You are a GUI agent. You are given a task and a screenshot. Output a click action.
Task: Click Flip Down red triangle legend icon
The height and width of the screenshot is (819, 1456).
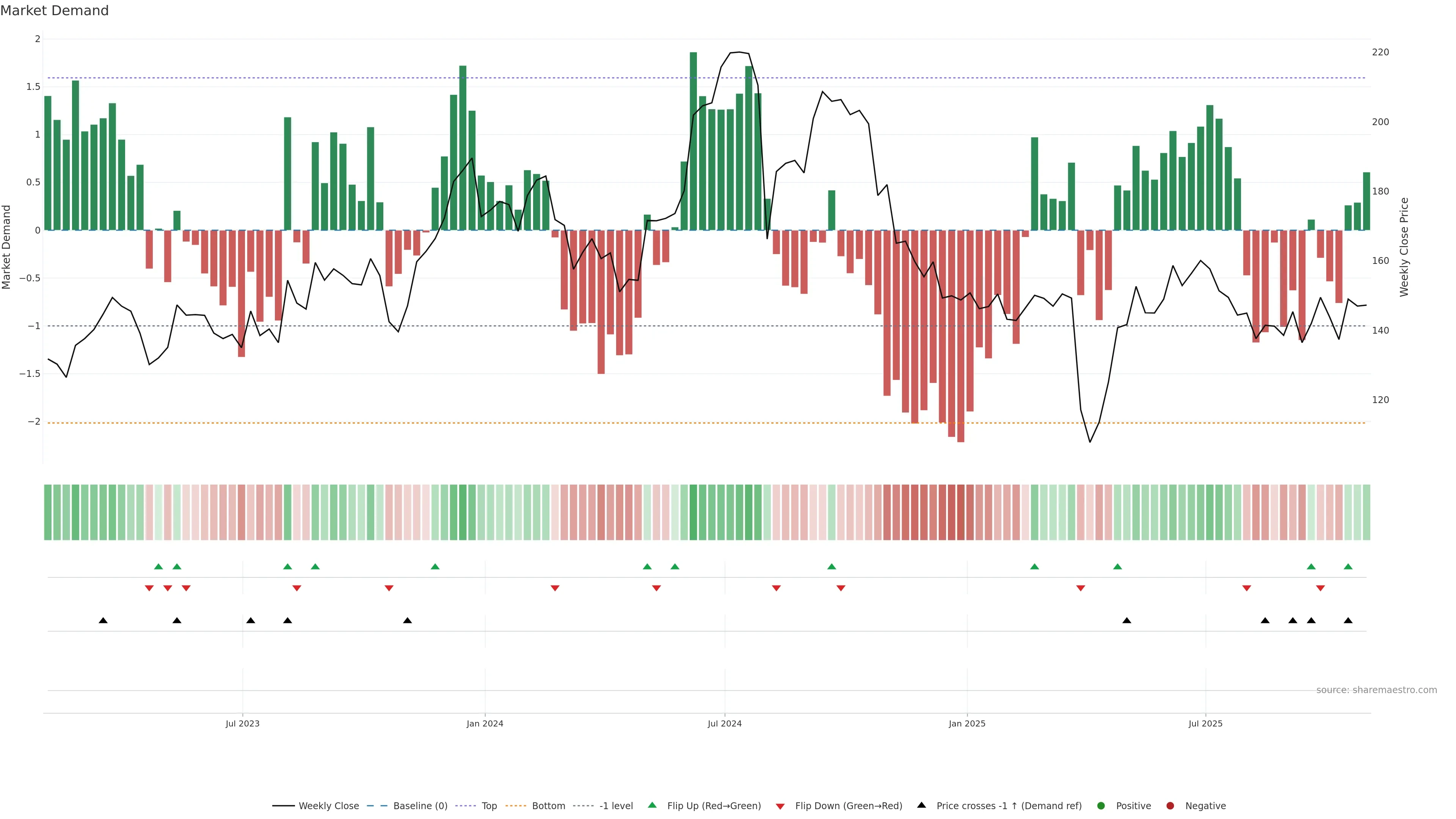point(780,806)
